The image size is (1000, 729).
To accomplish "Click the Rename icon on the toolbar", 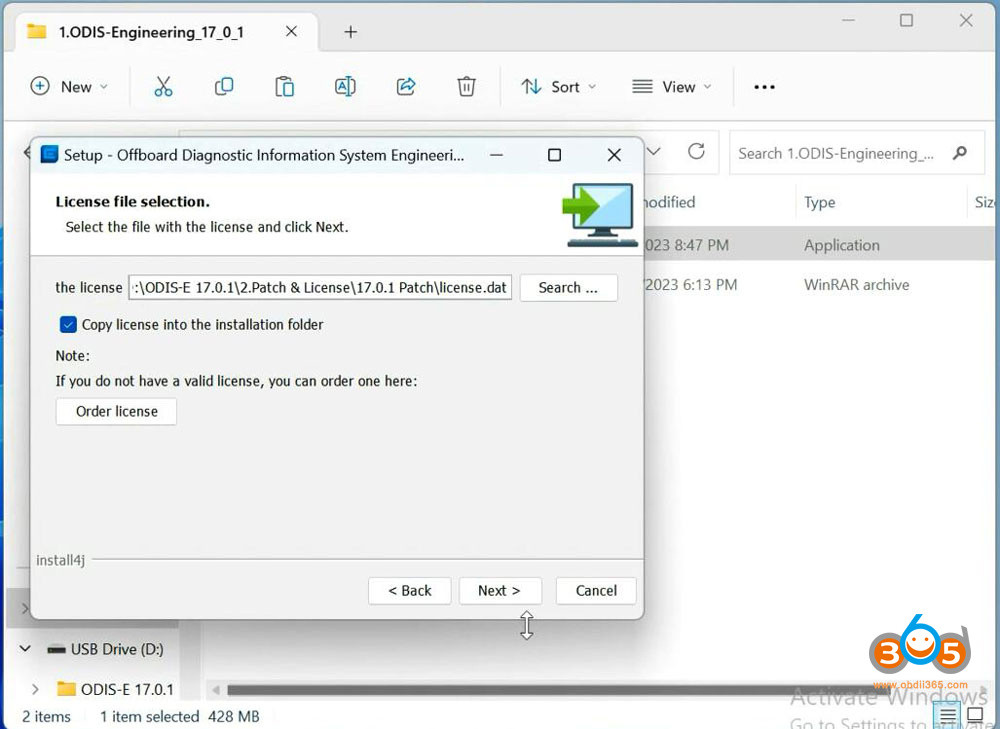I will (345, 87).
